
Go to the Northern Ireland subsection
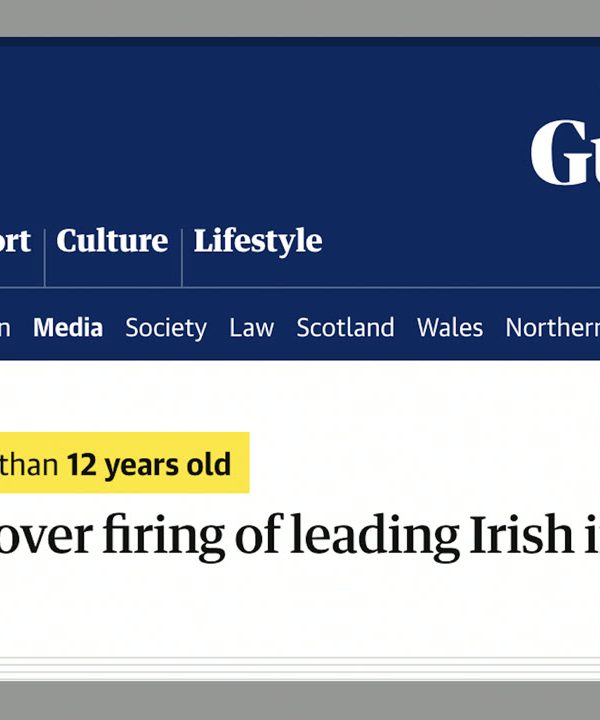coord(552,327)
